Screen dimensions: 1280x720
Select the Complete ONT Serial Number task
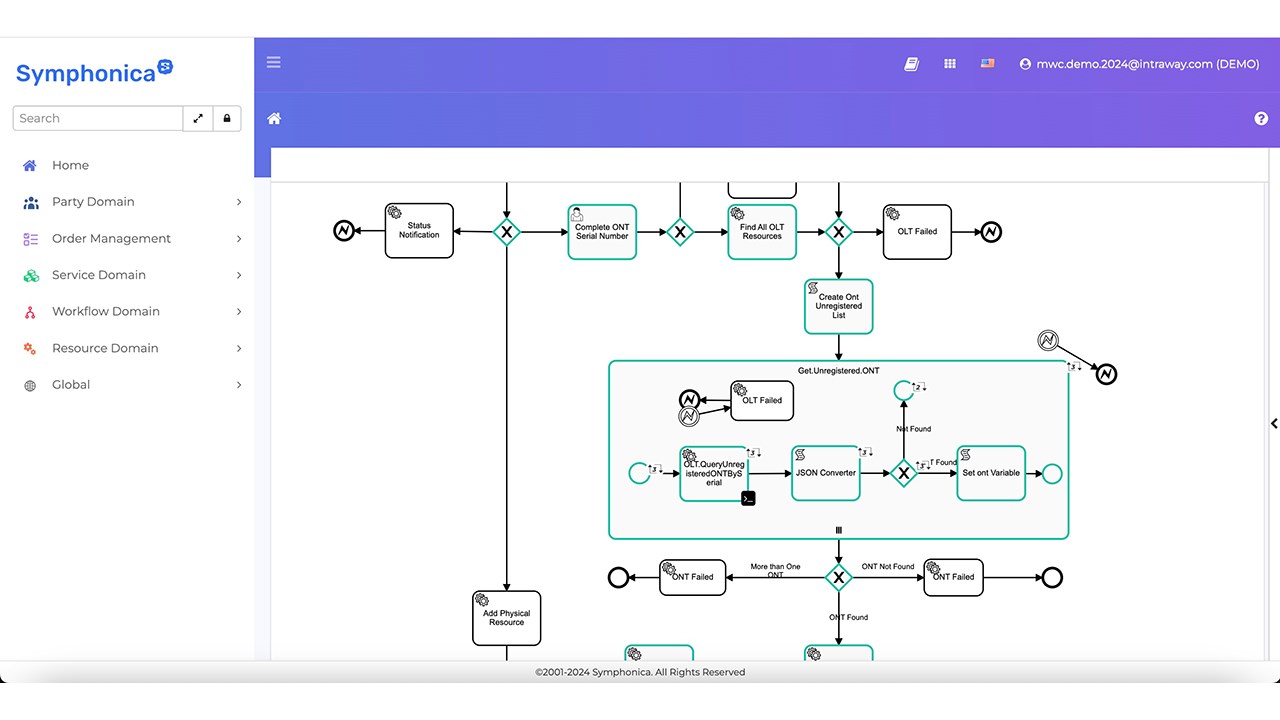(x=602, y=232)
